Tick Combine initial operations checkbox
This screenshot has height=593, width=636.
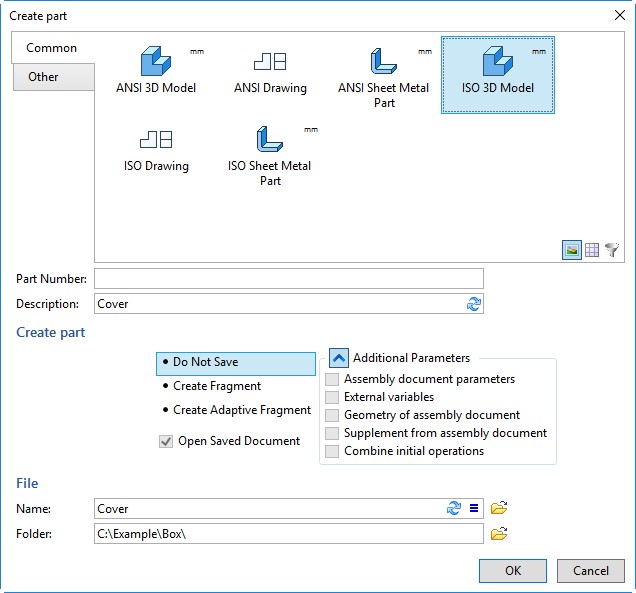pos(332,451)
